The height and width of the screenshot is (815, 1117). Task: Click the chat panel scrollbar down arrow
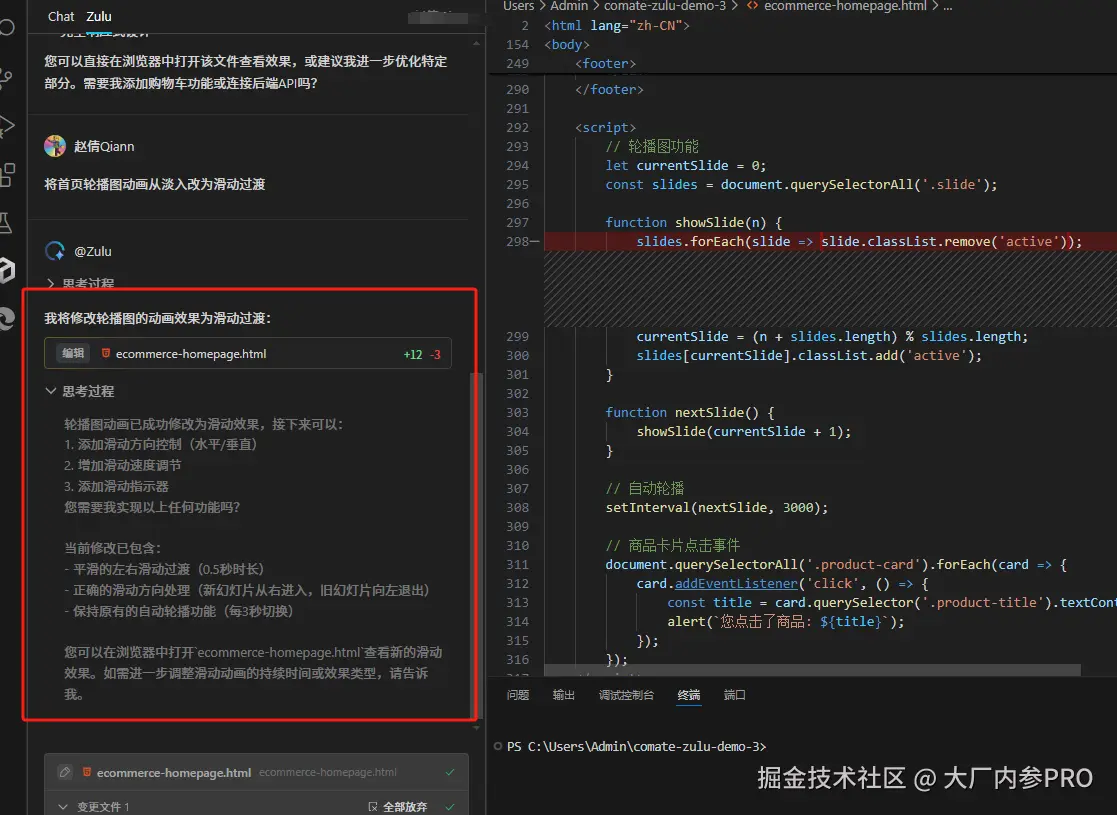[x=477, y=727]
